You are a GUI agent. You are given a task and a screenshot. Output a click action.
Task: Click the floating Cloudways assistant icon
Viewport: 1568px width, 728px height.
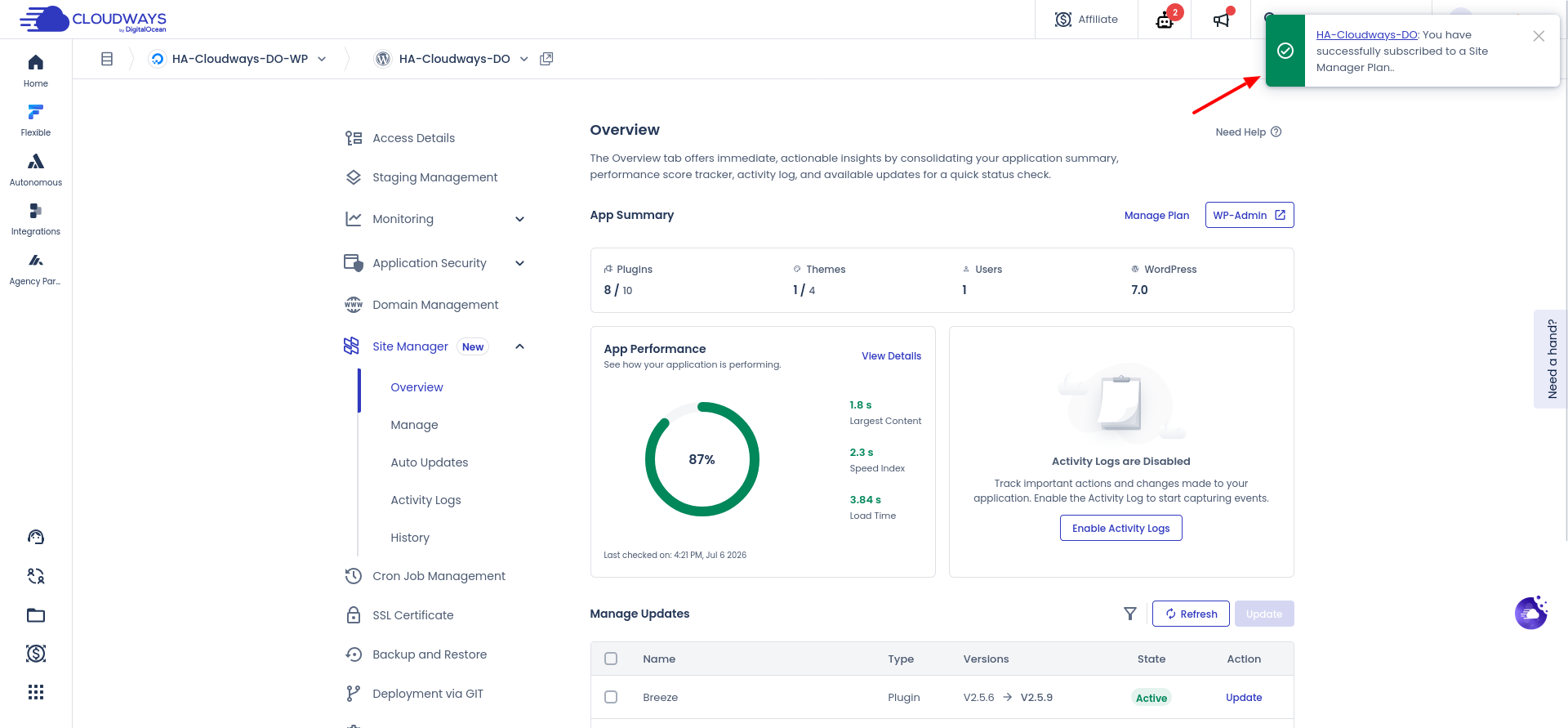click(x=1531, y=612)
